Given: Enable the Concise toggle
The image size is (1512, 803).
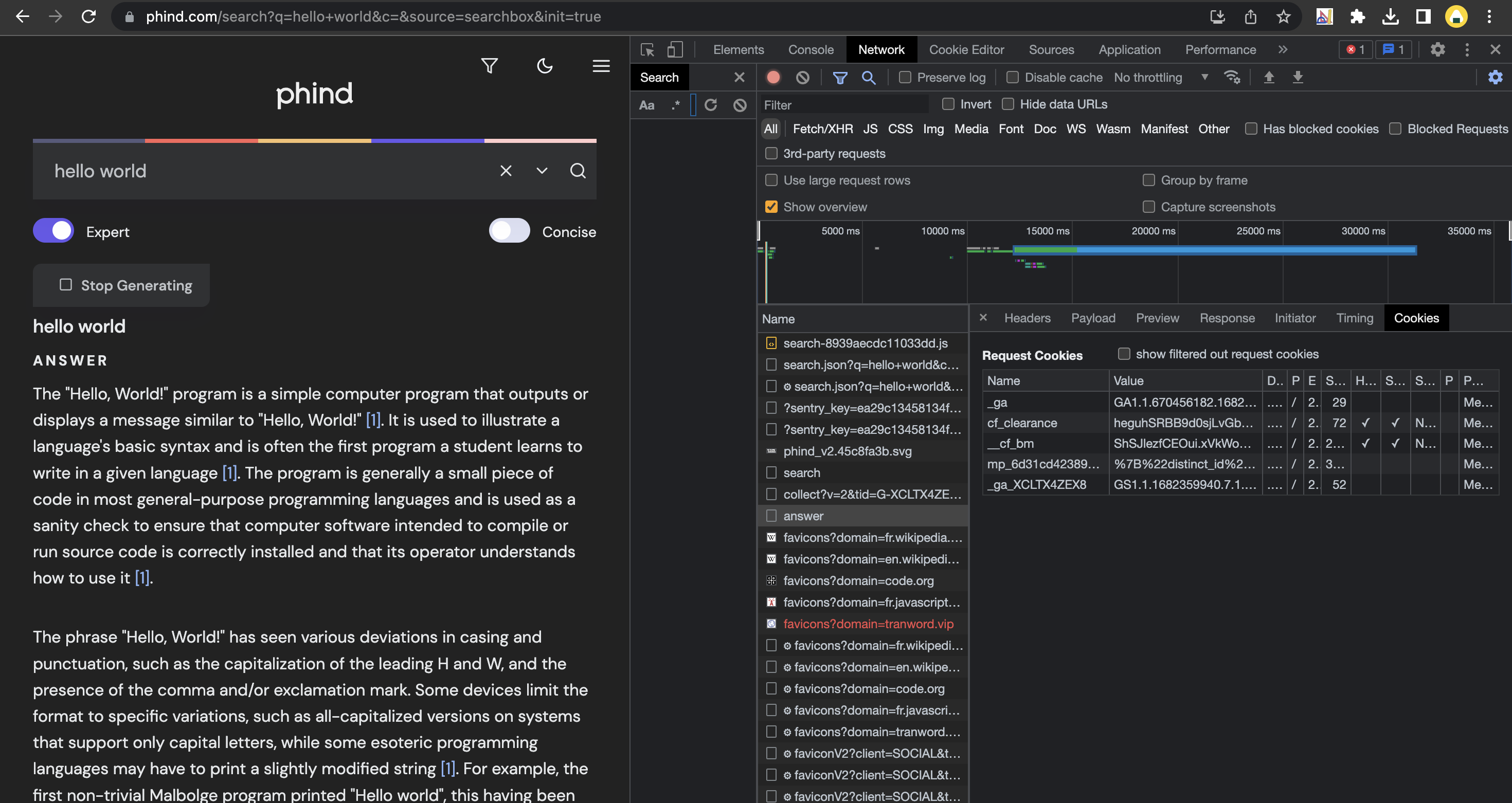Looking at the screenshot, I should coord(509,231).
